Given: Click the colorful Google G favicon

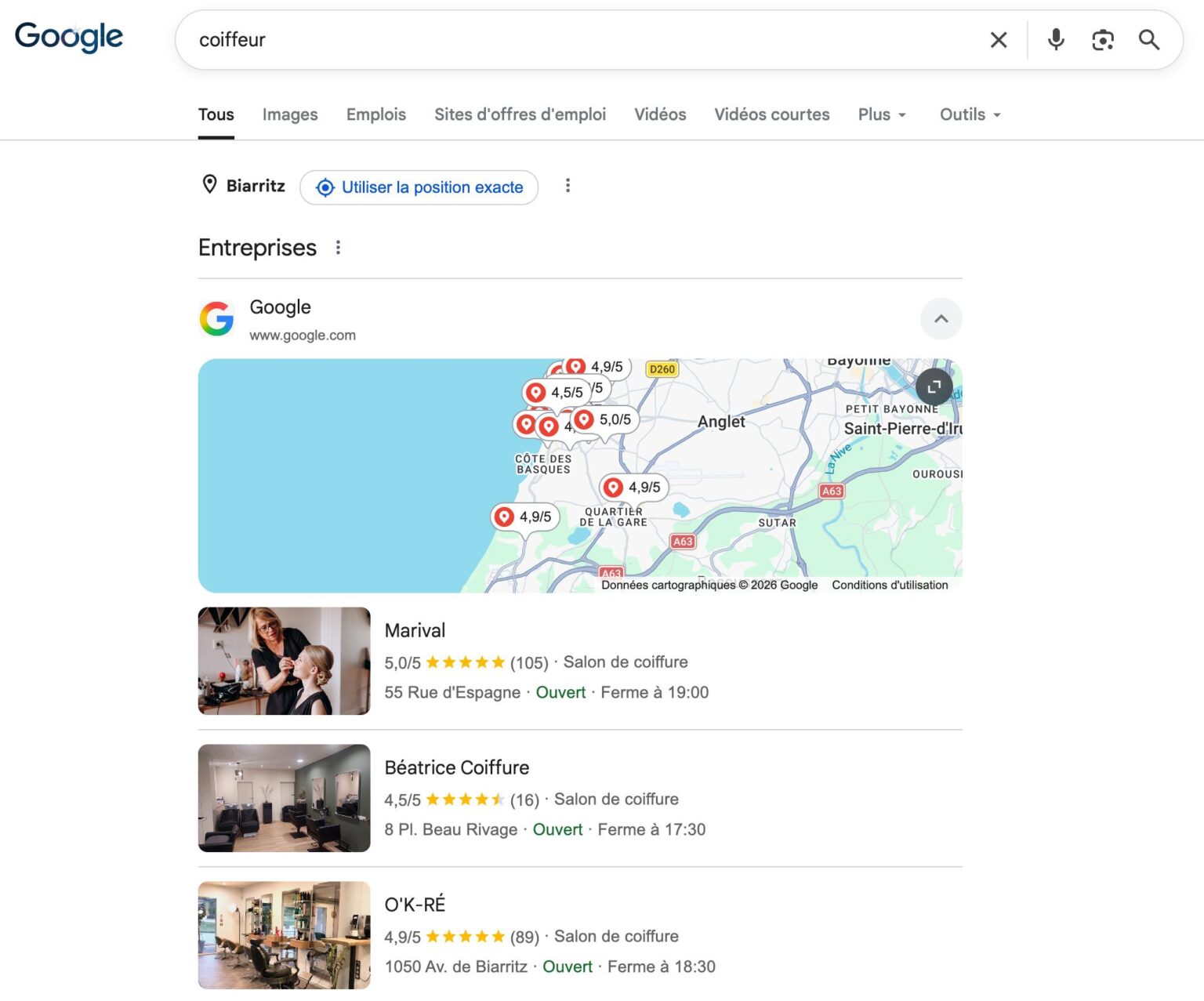Looking at the screenshot, I should tap(217, 319).
